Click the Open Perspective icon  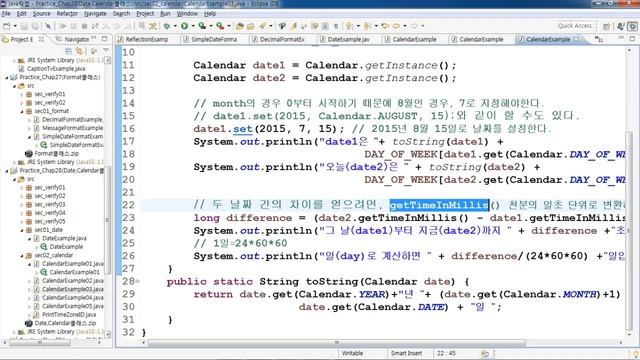[606, 26]
